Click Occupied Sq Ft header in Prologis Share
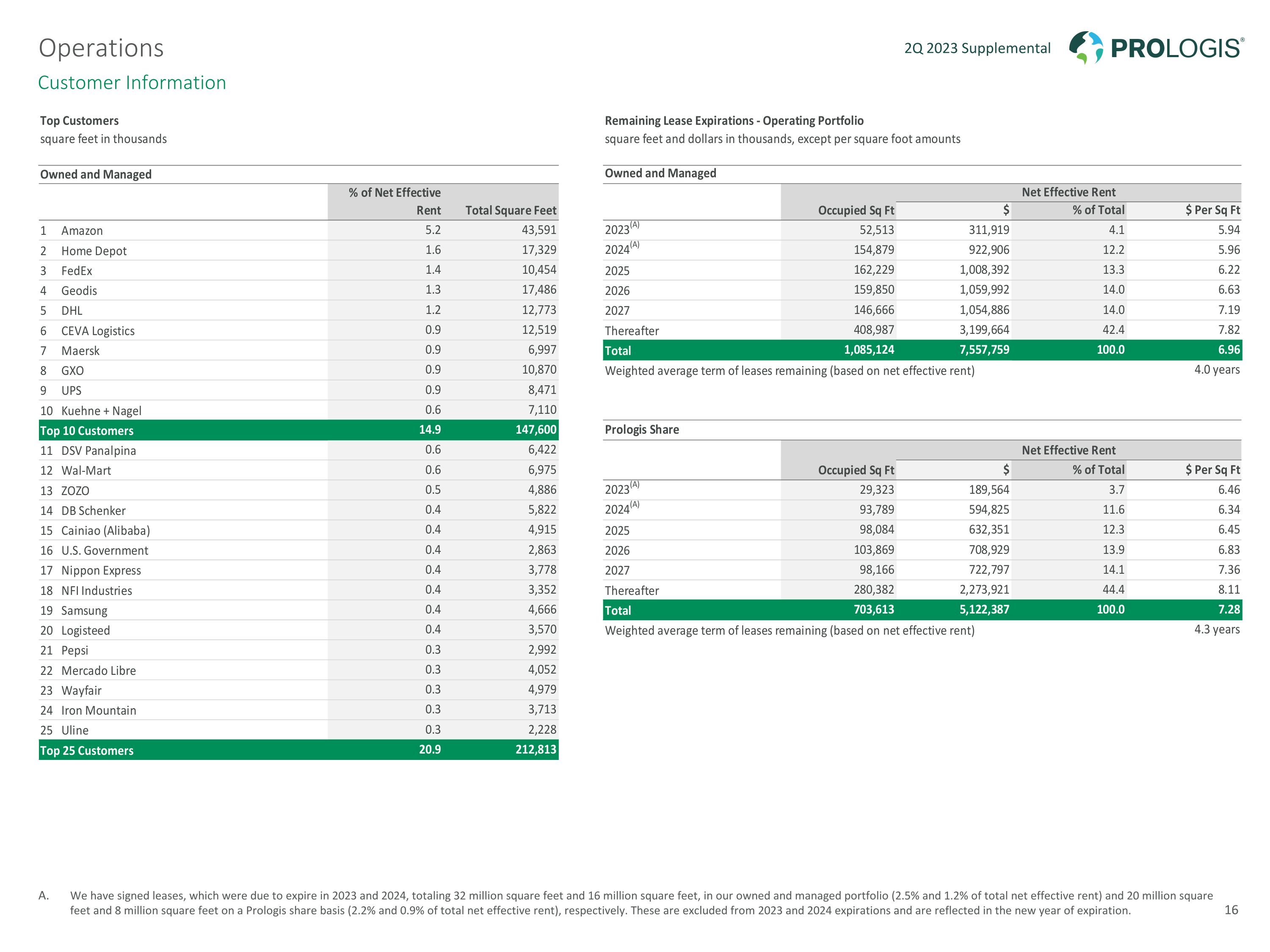Image resolution: width=1270 pixels, height=952 pixels. (856, 470)
